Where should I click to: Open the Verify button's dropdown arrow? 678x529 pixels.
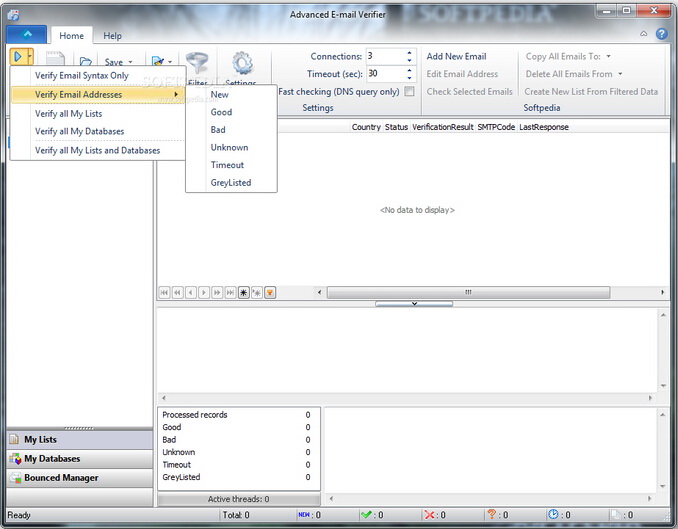pos(30,57)
